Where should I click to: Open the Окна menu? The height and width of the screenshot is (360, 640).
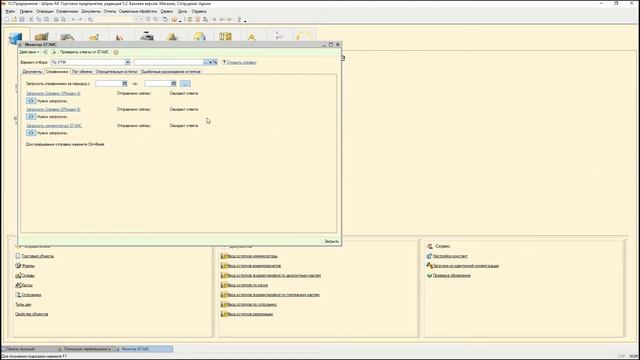click(x=182, y=11)
